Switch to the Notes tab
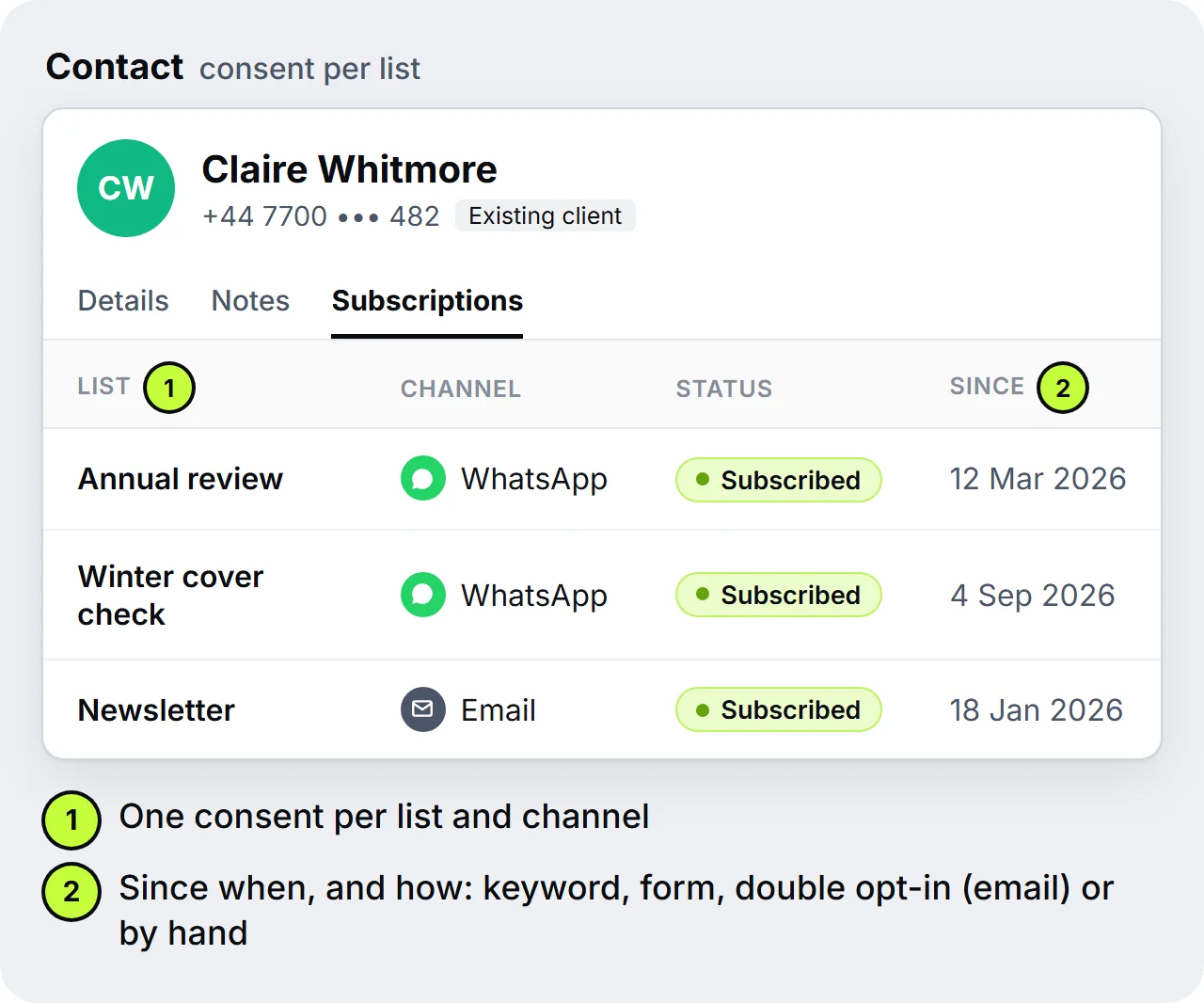Screen dimensions: 1204x1003 (x=250, y=301)
